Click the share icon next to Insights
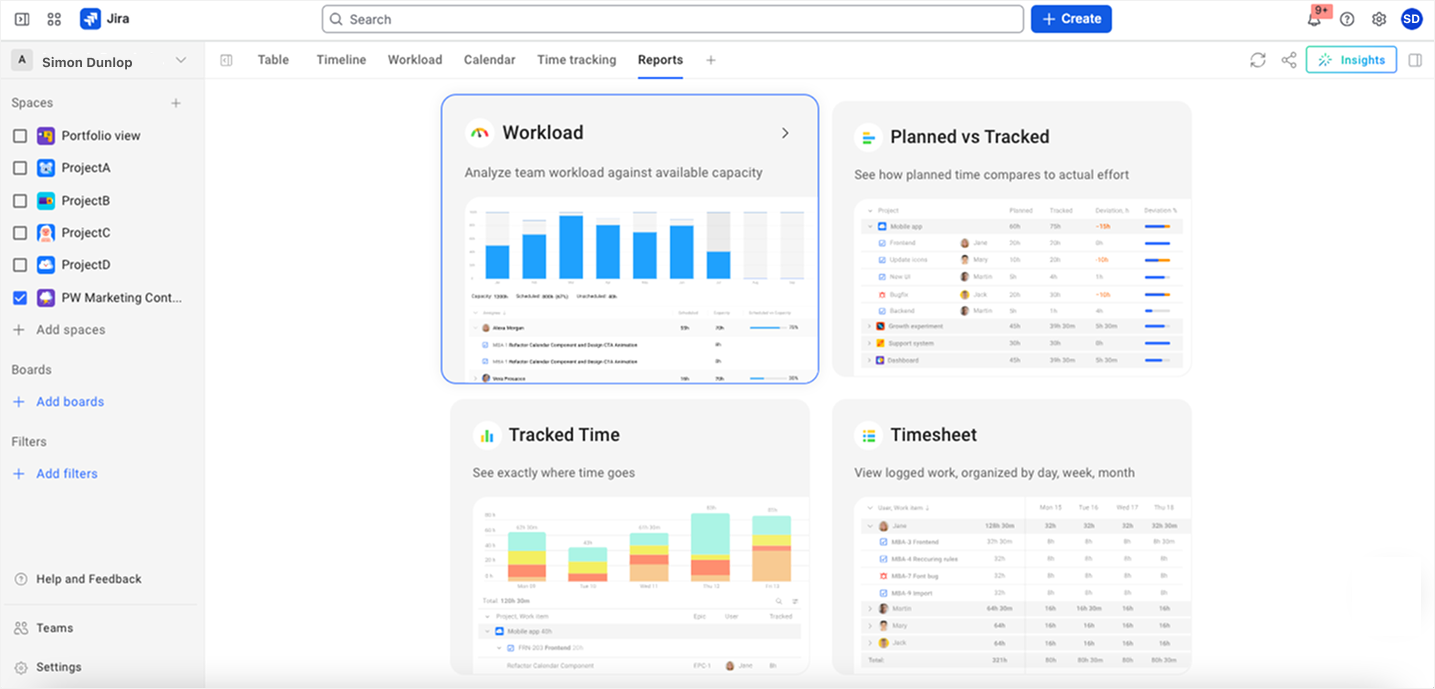This screenshot has width=1435, height=689. pyautogui.click(x=1289, y=60)
